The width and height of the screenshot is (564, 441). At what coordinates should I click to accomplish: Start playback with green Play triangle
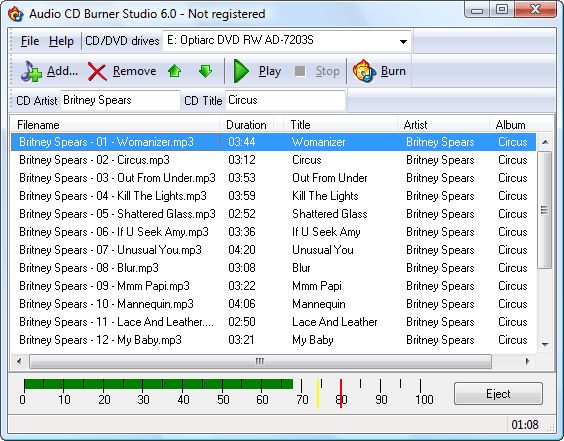click(x=241, y=71)
